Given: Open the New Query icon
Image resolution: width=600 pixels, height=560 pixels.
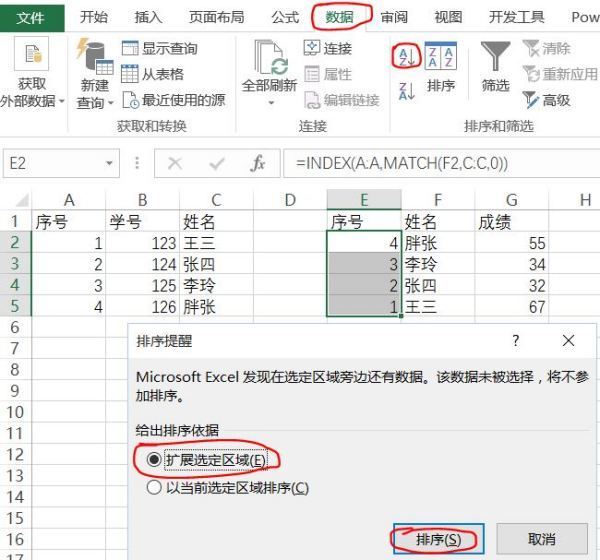Looking at the screenshot, I should pos(95,57).
